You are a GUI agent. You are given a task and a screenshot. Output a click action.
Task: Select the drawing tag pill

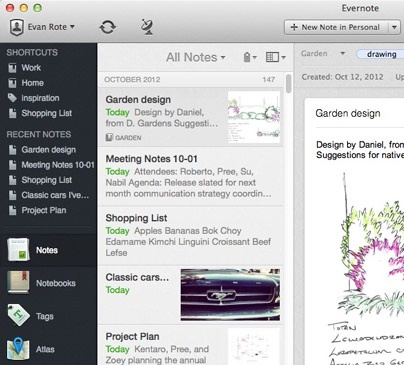[x=381, y=54]
